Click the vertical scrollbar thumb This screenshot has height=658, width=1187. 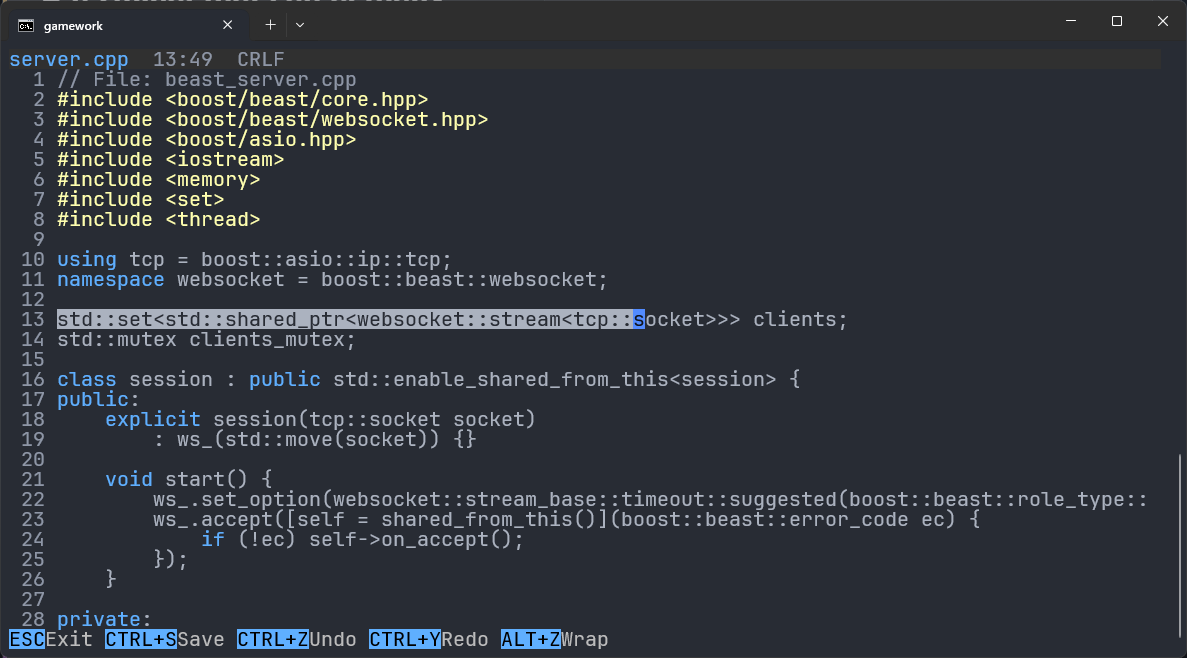click(x=1180, y=545)
